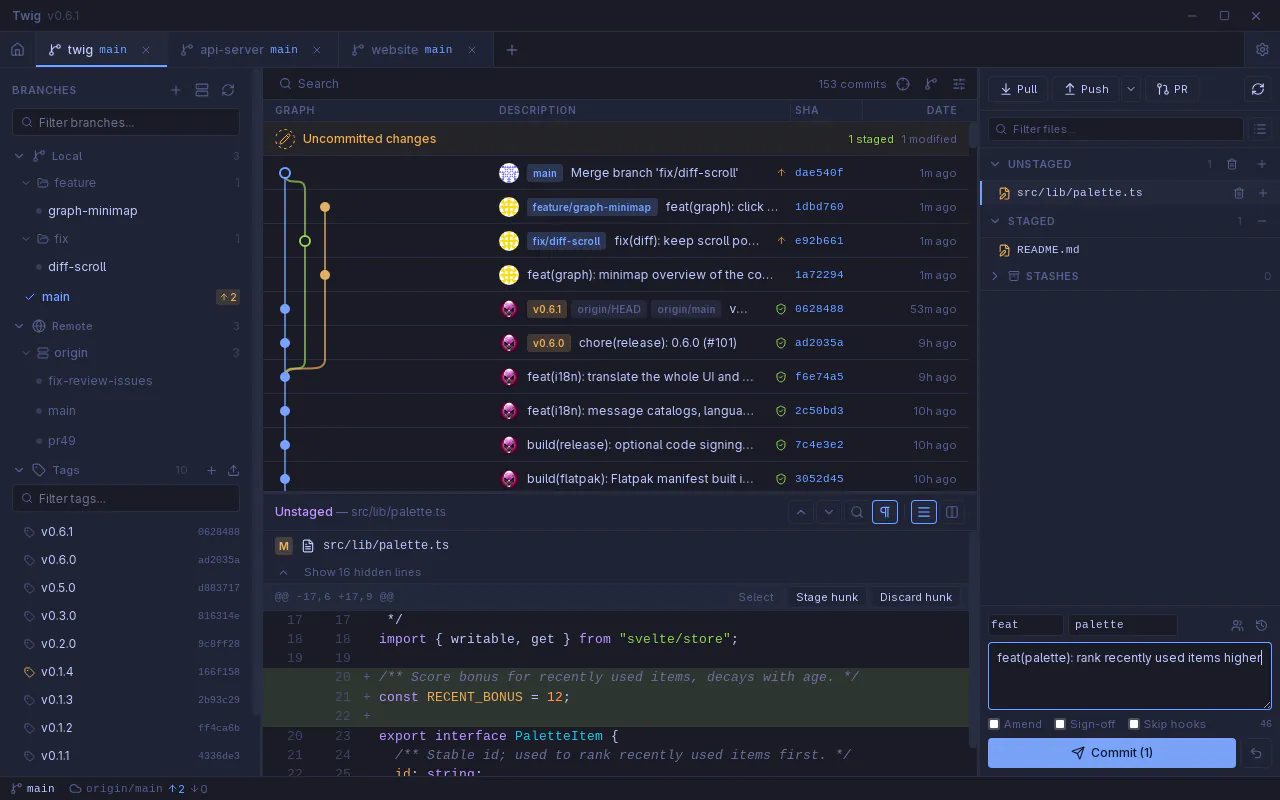Select the v0.1.4 tag row
1280x800 pixels.
click(x=126, y=672)
